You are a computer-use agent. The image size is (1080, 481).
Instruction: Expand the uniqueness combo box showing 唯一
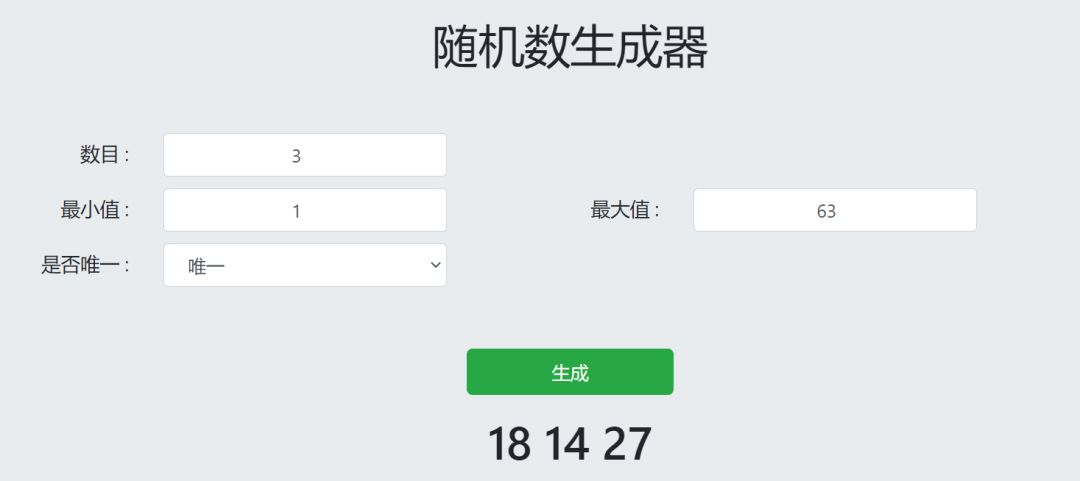[304, 265]
